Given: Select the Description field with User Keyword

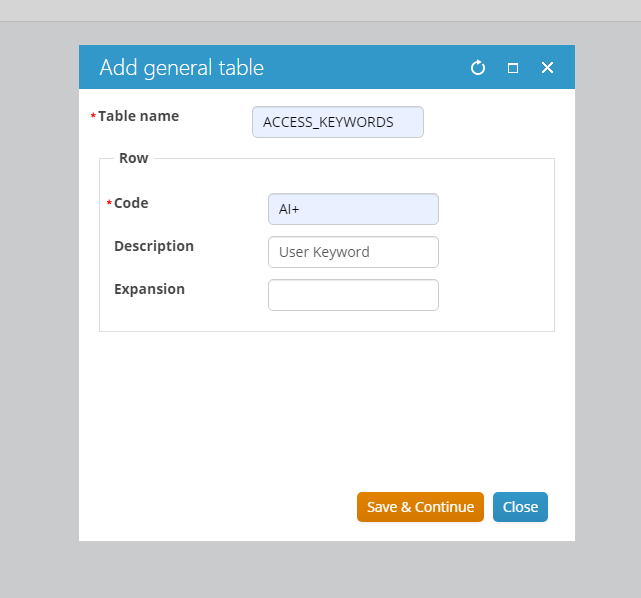Looking at the screenshot, I should (353, 252).
